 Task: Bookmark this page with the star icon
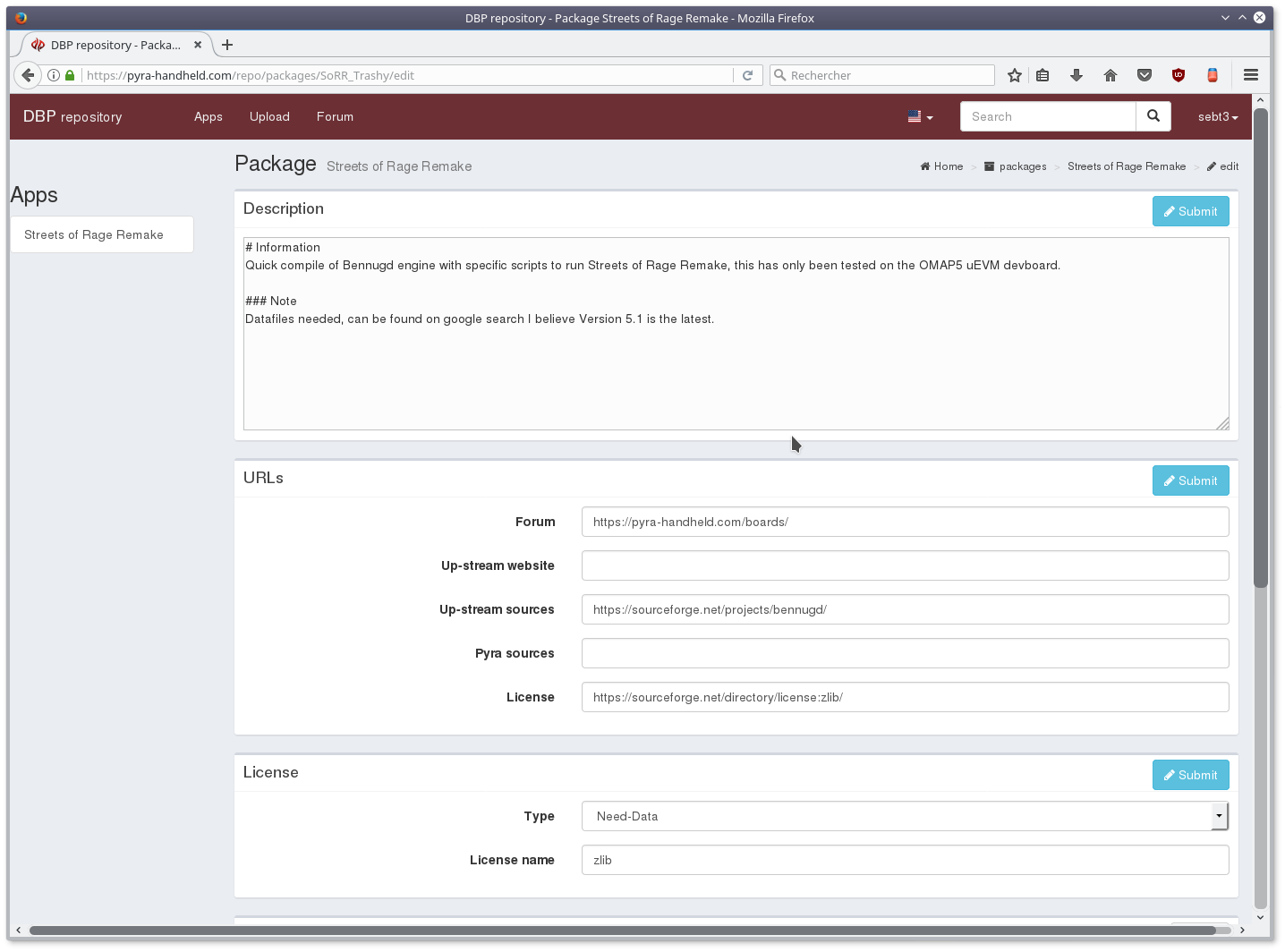coord(1014,75)
